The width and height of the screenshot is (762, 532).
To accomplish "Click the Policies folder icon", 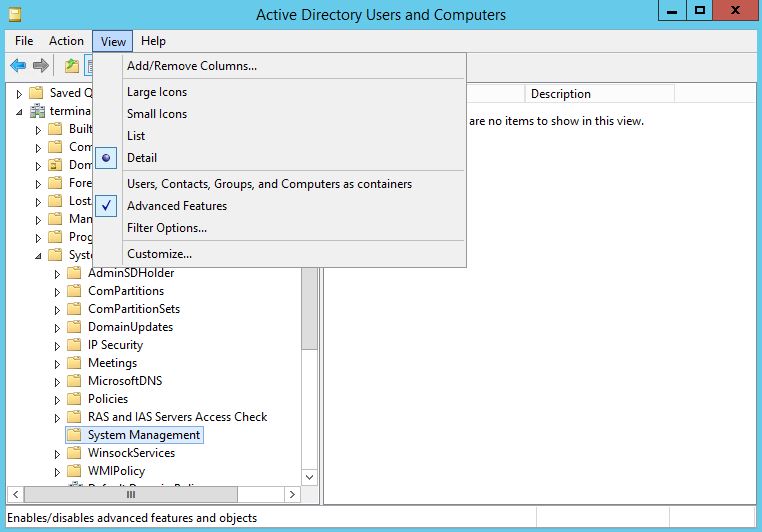I will point(74,399).
